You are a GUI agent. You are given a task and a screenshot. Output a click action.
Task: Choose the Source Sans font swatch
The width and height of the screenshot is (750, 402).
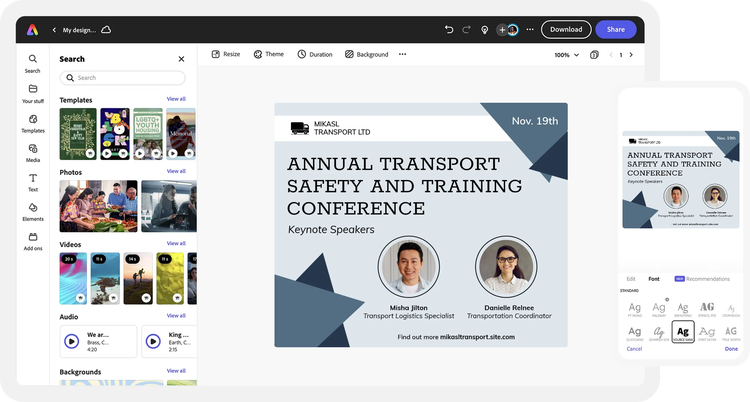click(683, 331)
